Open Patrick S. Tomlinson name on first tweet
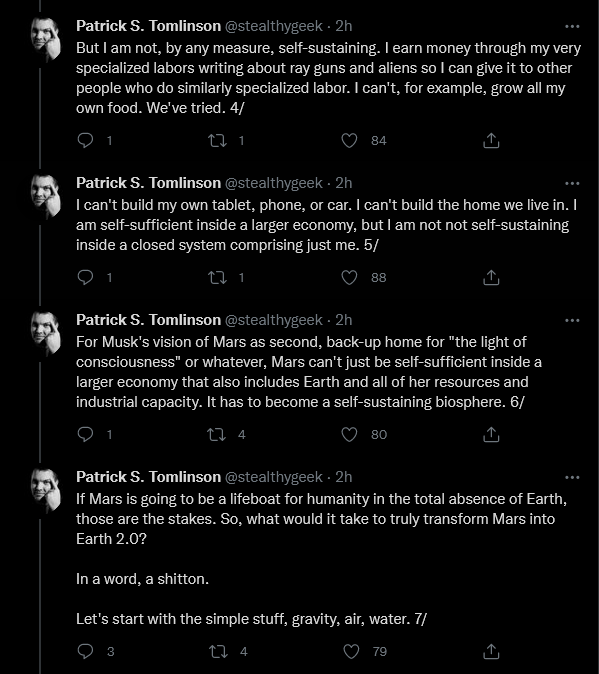Image resolution: width=599 pixels, height=674 pixels. point(148,26)
